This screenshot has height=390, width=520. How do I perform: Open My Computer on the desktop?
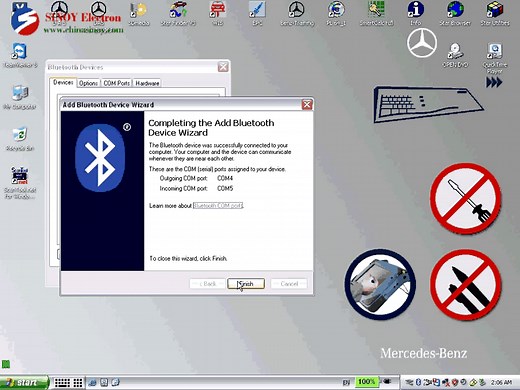20,97
